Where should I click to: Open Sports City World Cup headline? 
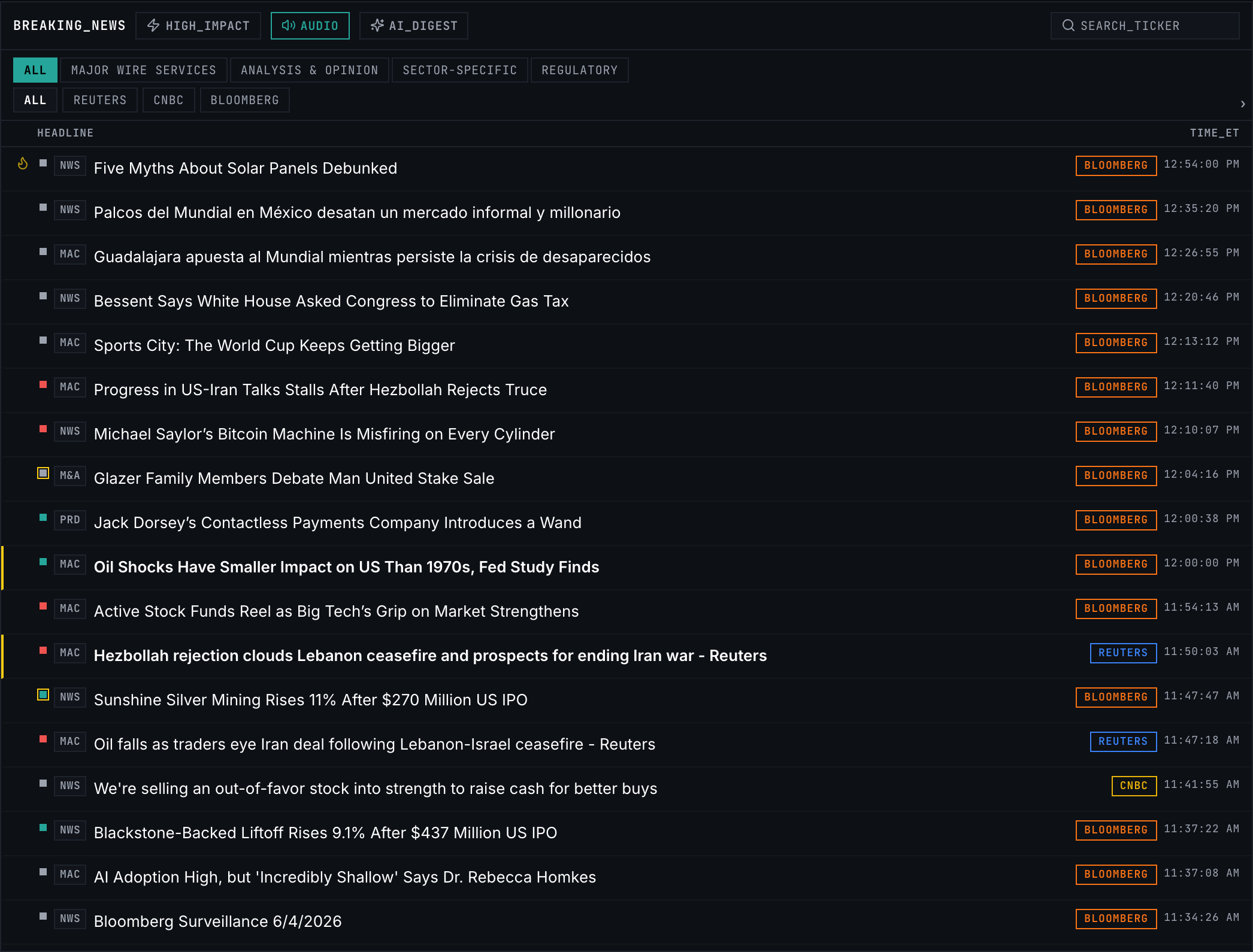coord(274,345)
